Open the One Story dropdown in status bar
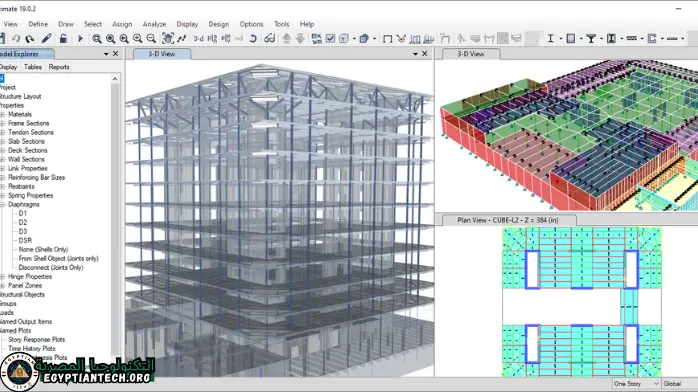The image size is (698, 392). [636, 384]
